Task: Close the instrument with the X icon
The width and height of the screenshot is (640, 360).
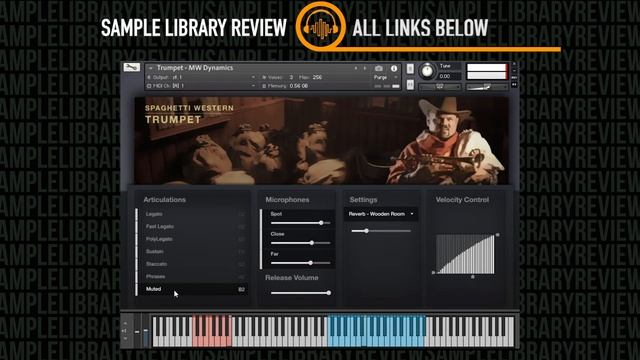Action: (514, 64)
